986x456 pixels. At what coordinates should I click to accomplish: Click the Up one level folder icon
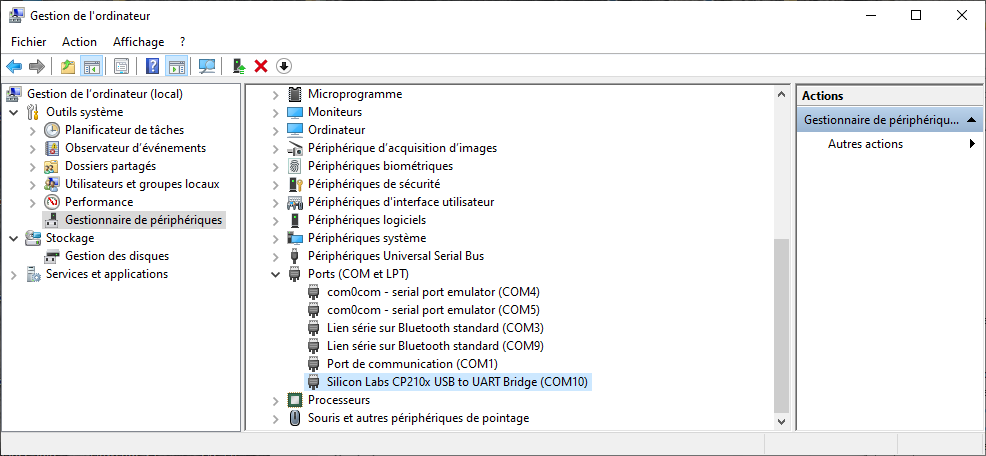coord(67,66)
